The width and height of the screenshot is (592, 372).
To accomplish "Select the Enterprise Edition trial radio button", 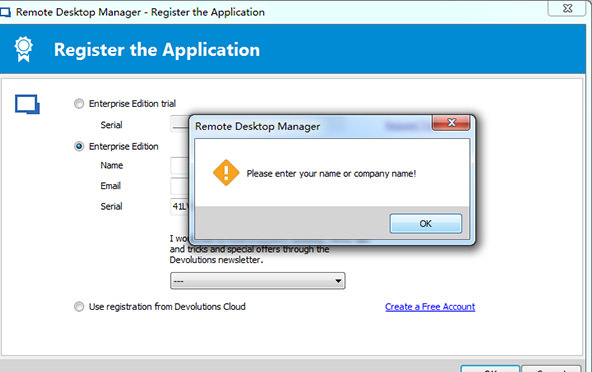I will [x=79, y=103].
